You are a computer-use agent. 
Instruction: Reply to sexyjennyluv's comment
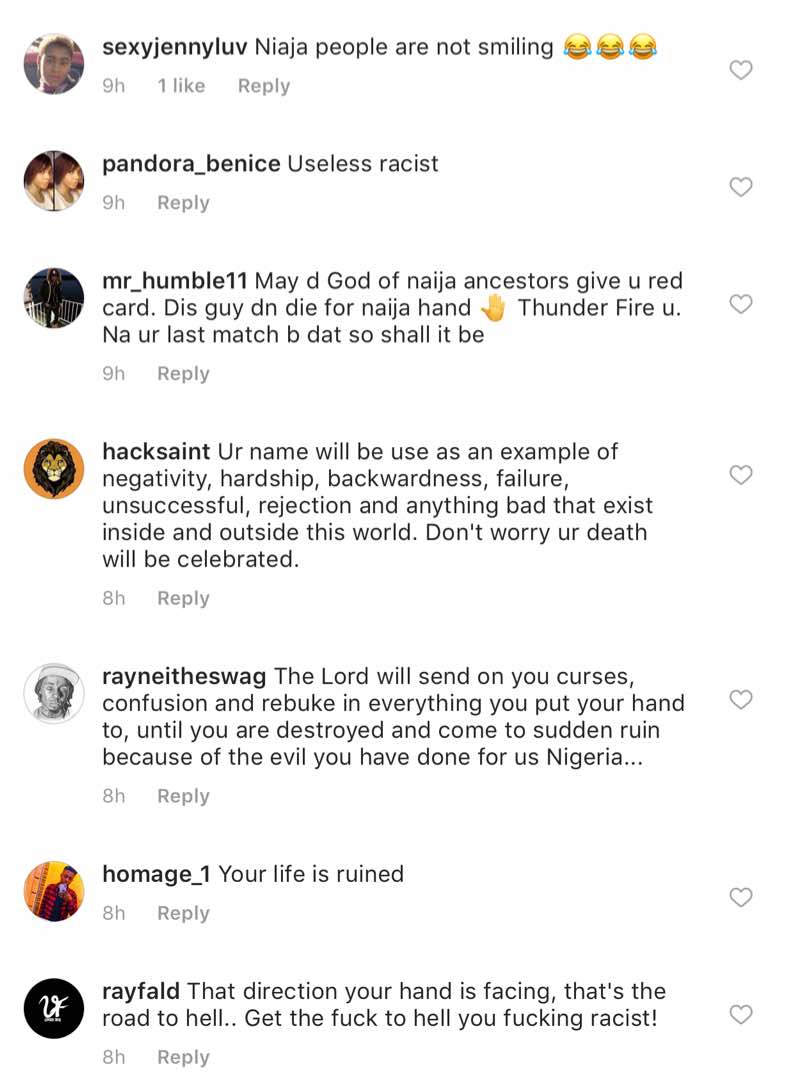pos(263,86)
